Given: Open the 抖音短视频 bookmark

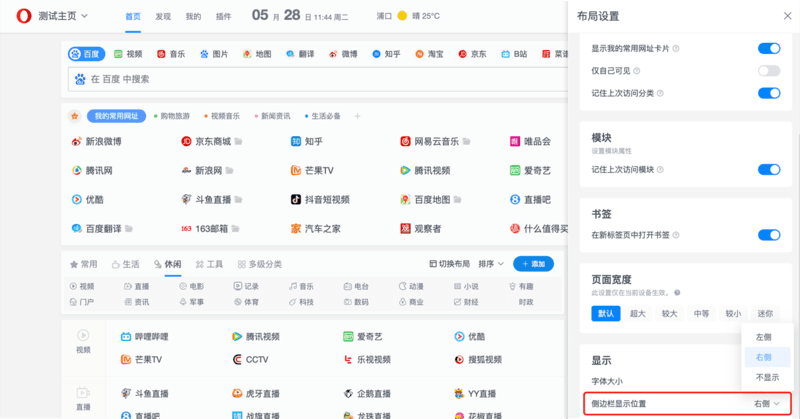Looking at the screenshot, I should [x=320, y=200].
